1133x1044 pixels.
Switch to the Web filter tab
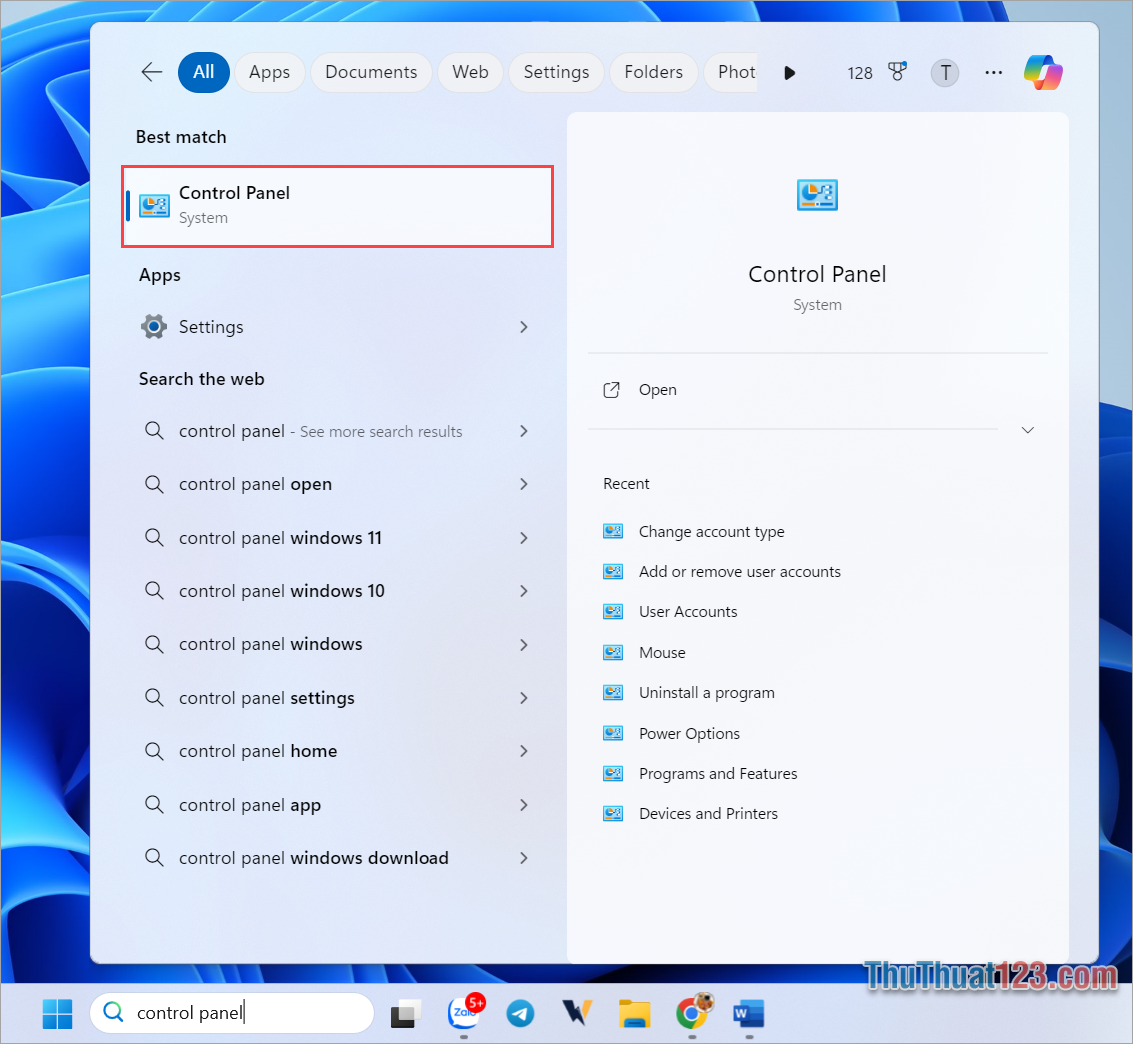coord(470,72)
